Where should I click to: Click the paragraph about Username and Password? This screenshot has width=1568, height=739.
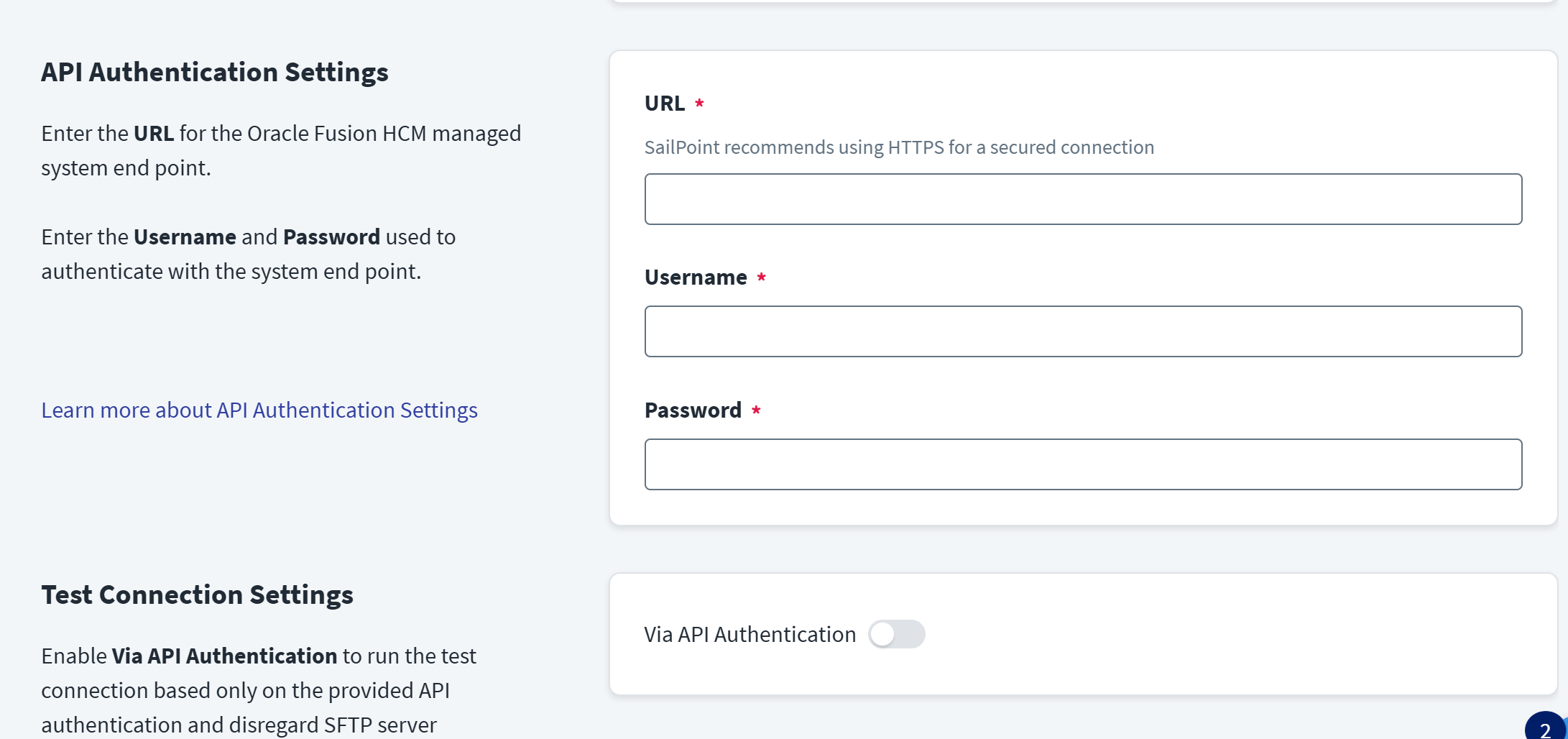[248, 254]
